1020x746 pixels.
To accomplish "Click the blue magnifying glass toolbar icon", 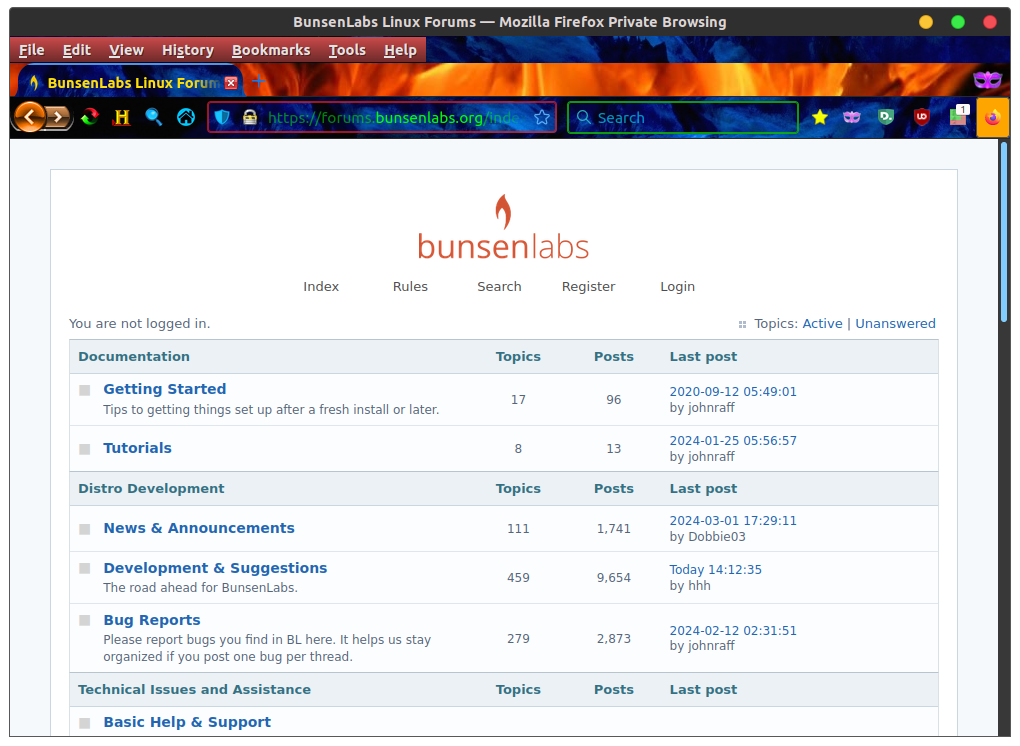I will point(154,117).
